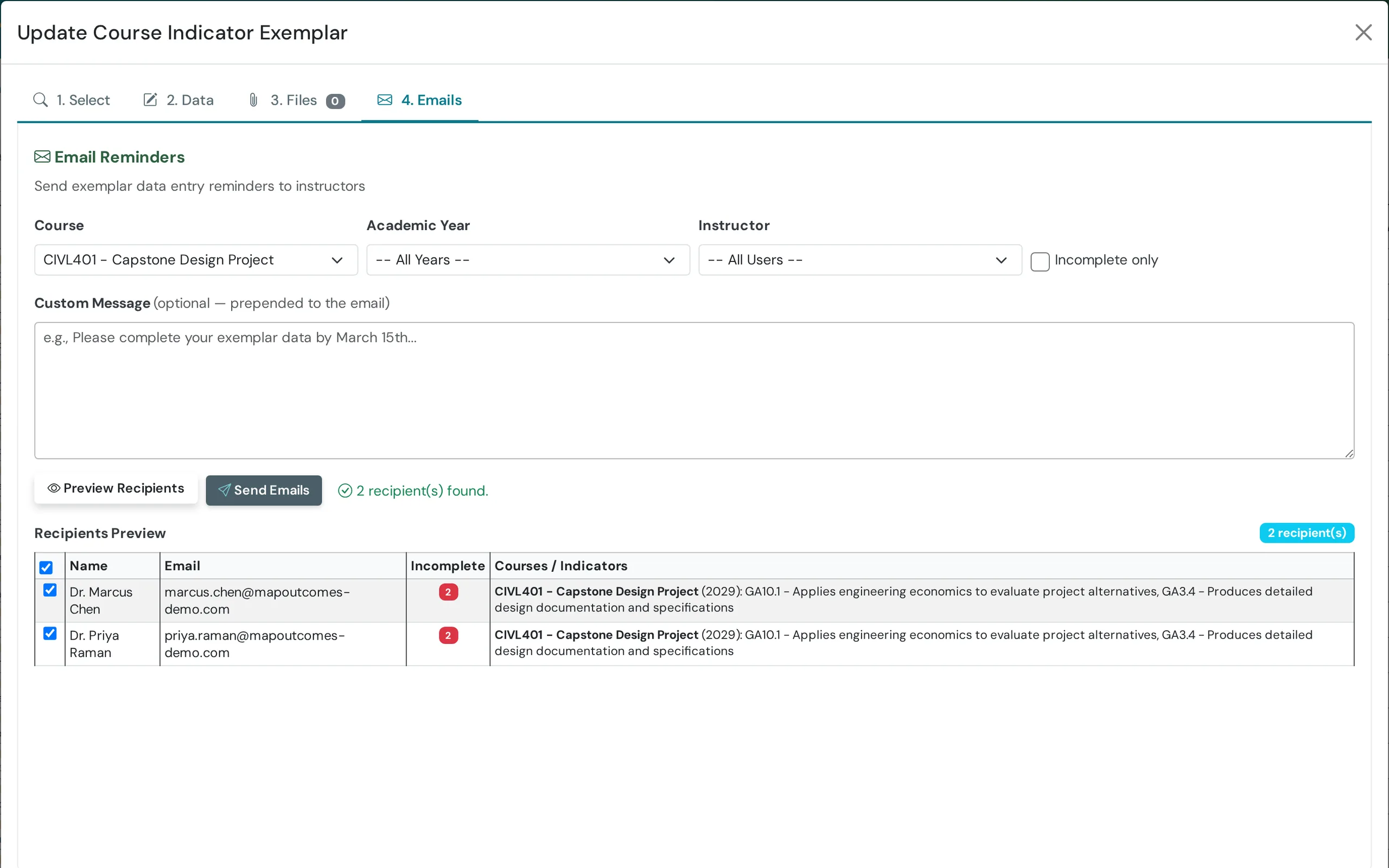Click the envelope icon beside Email Reminders
The image size is (1389, 868).
(x=42, y=157)
